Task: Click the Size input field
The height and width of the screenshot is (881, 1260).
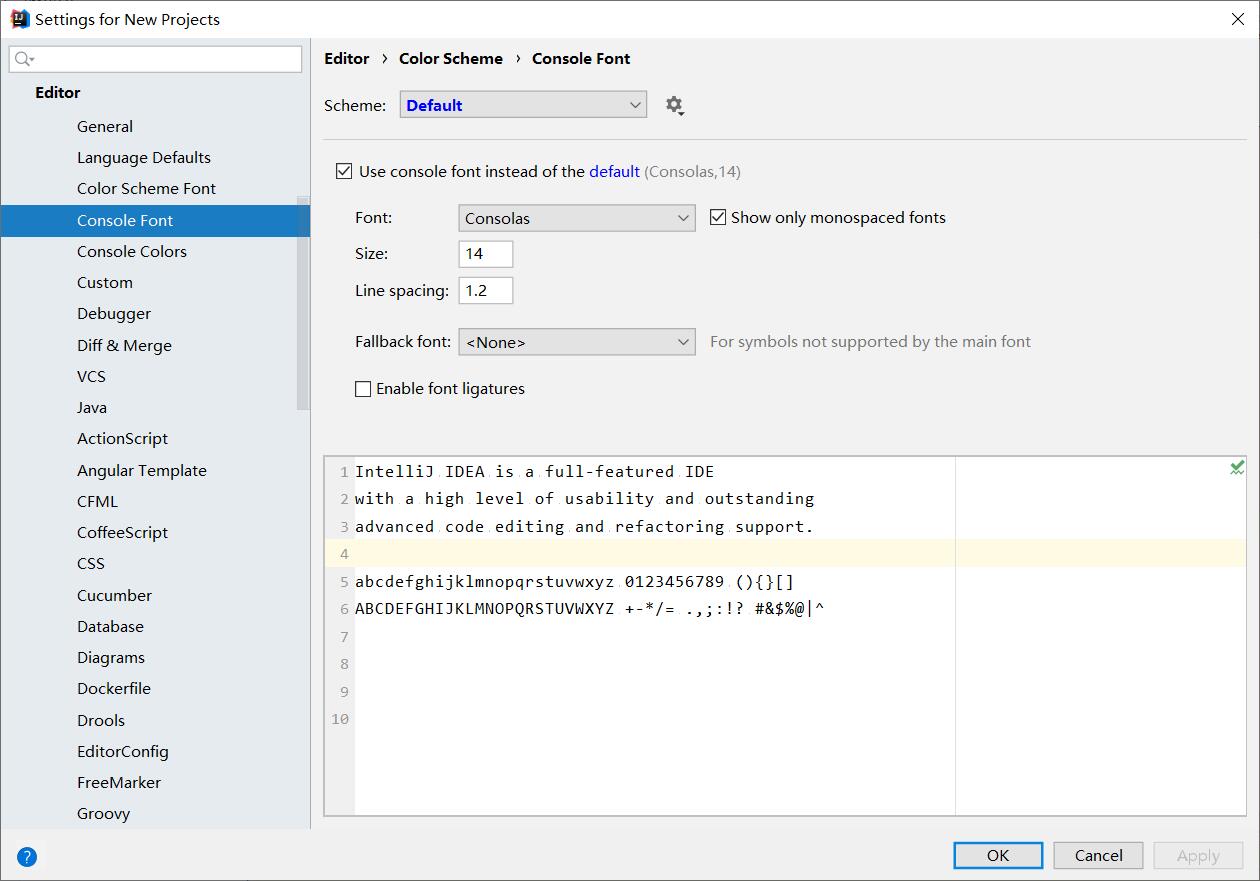Action: (x=486, y=254)
